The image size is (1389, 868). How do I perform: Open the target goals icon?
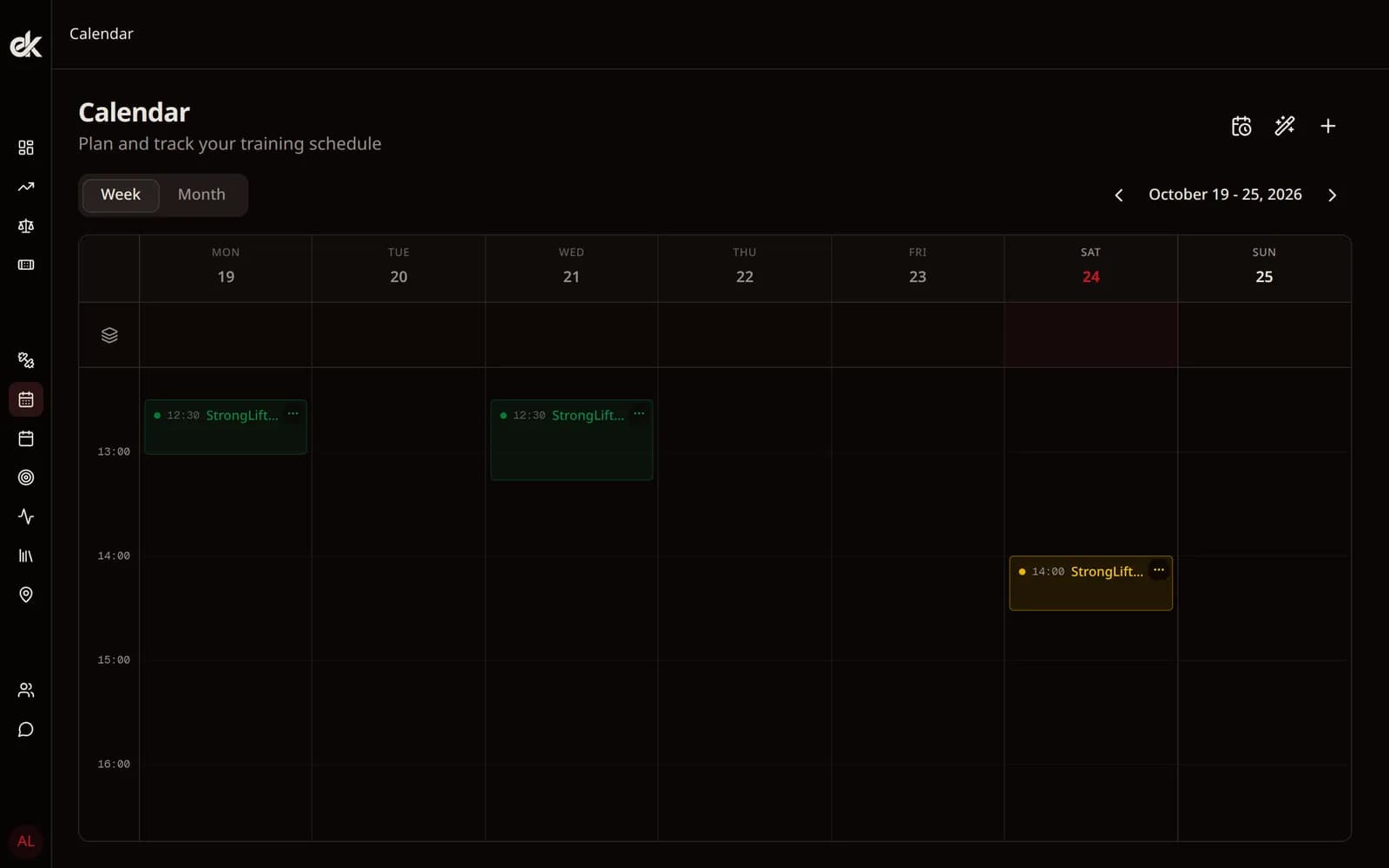click(26, 477)
